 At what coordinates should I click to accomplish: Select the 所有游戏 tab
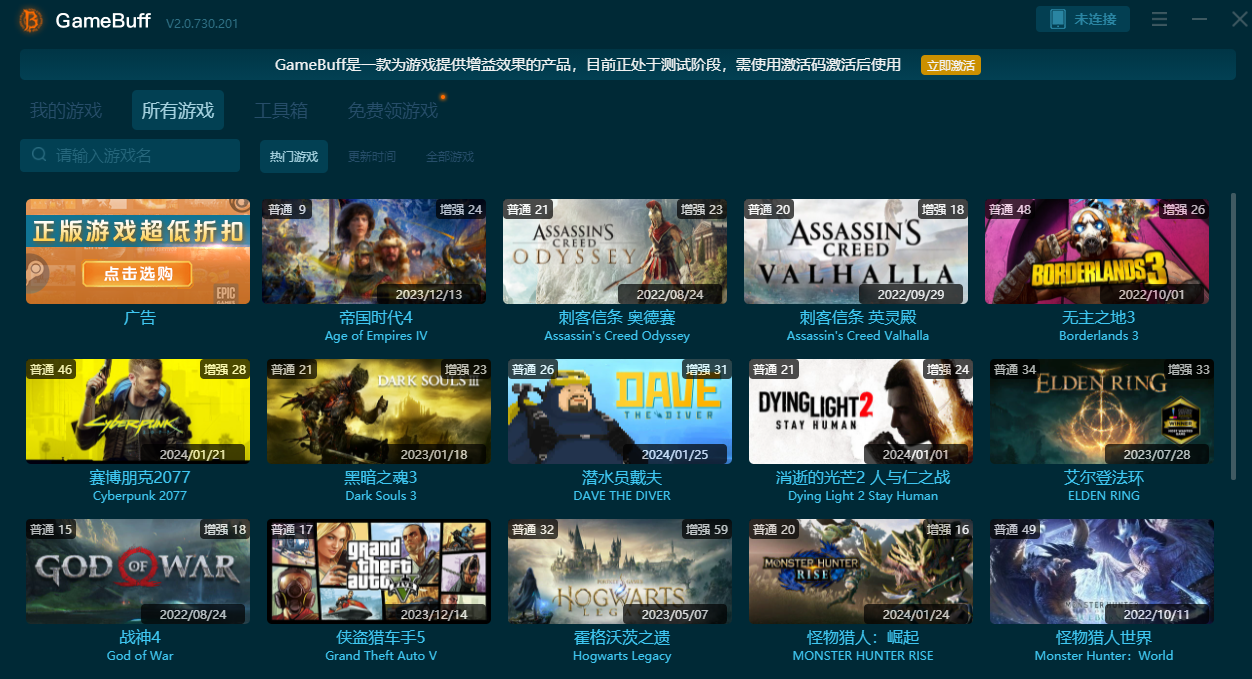point(178,110)
